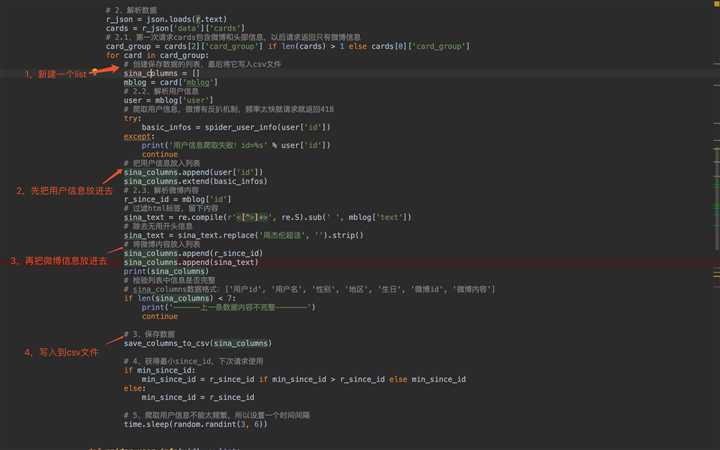Viewport: 720px width, 450px height.
Task: Click the 'sina_text = re.compile' line
Action: click(268, 217)
